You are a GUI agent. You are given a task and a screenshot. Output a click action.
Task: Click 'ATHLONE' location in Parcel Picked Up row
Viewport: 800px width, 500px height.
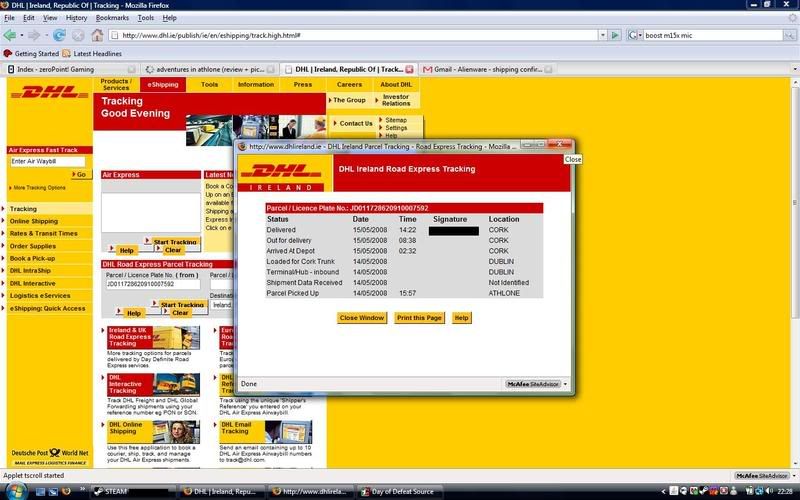pos(504,293)
